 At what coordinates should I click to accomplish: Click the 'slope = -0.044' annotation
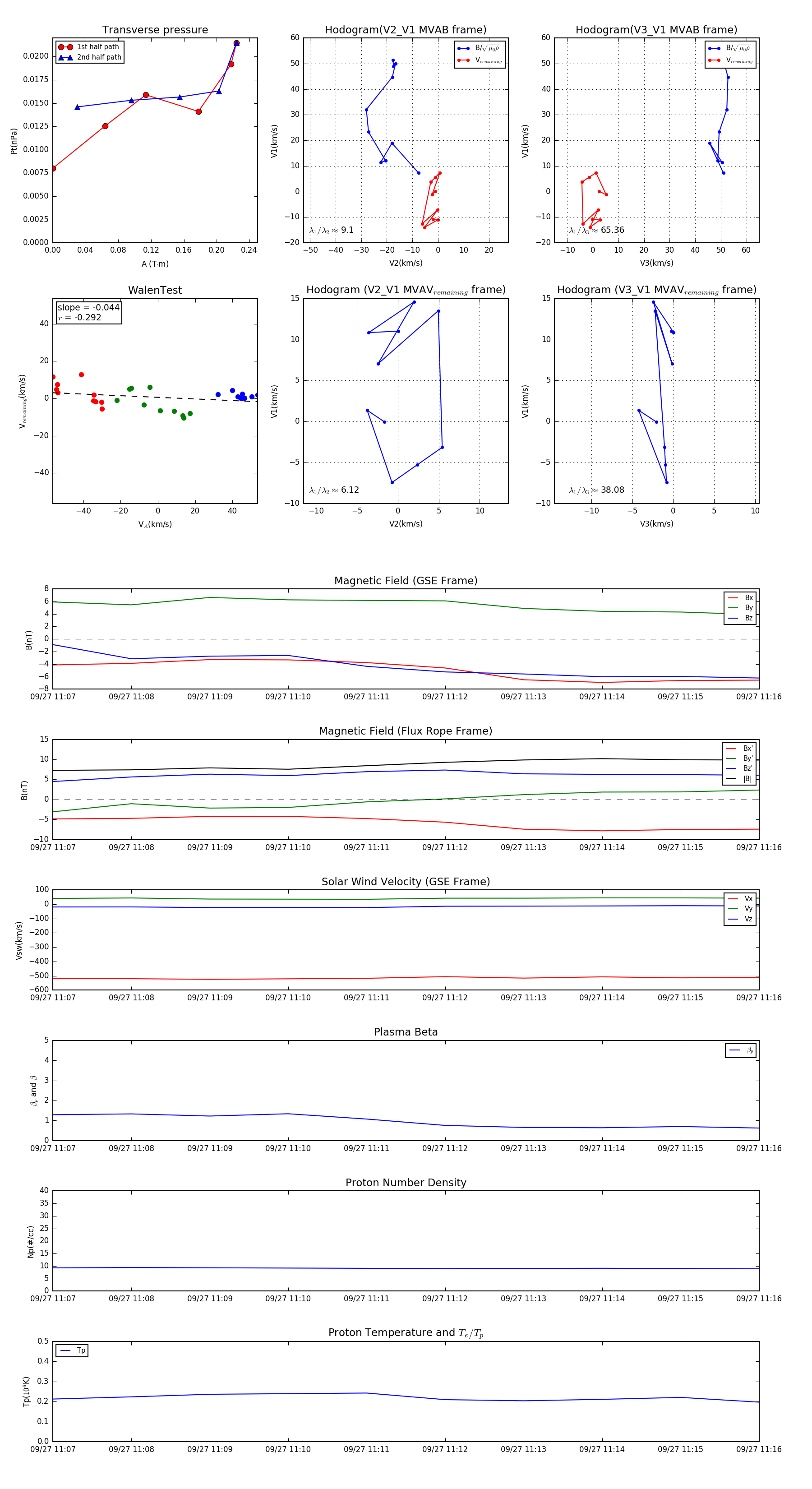[x=88, y=308]
